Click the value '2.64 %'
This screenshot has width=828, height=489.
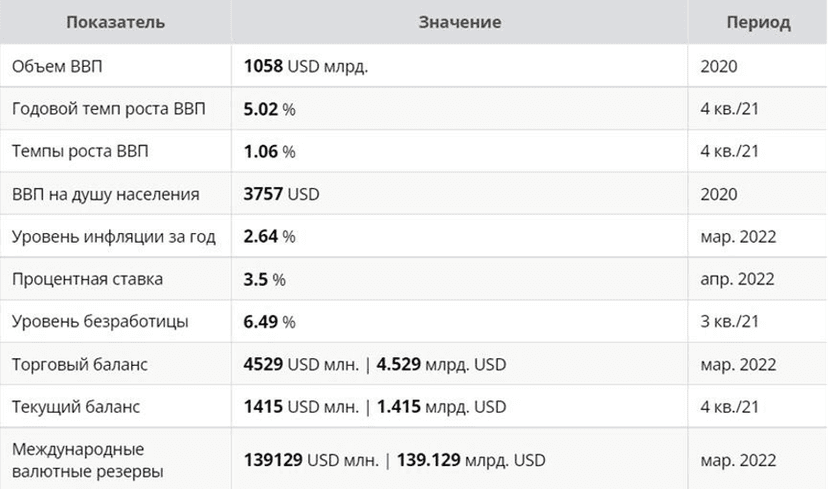point(269,237)
